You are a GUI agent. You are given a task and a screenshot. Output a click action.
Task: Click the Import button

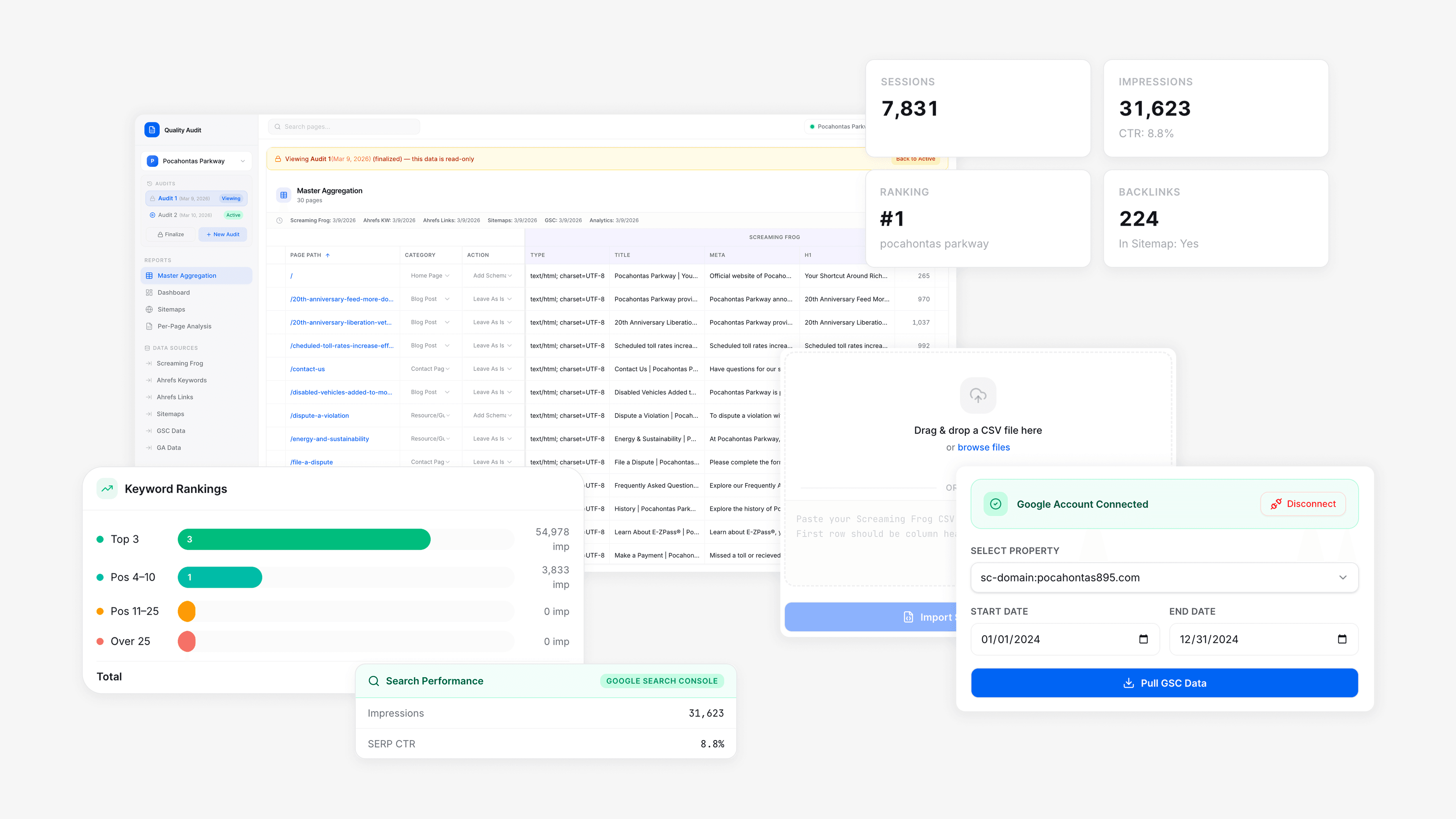point(871,617)
